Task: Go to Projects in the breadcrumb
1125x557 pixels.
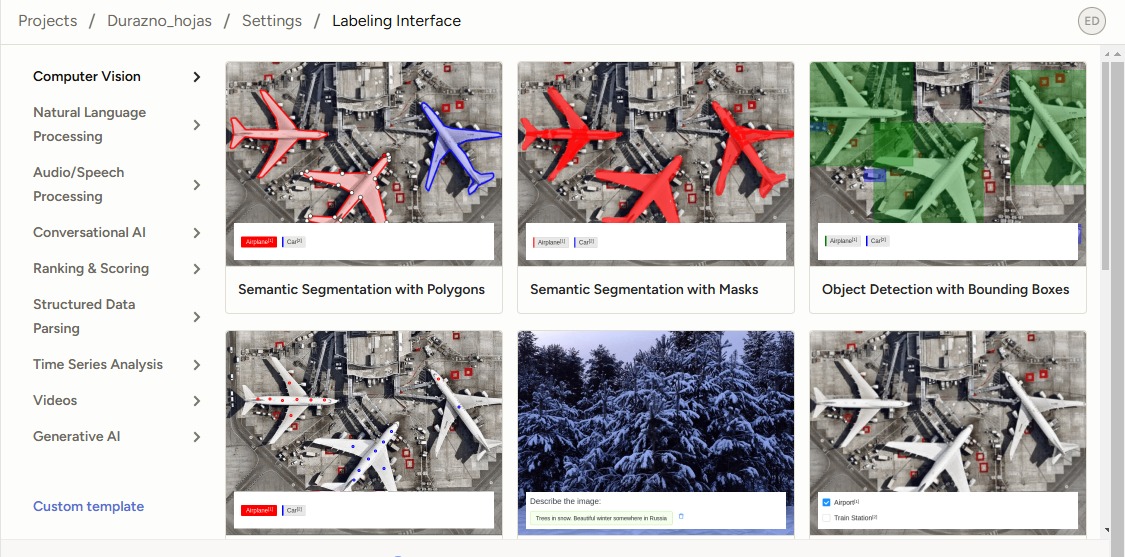Action: point(48,21)
